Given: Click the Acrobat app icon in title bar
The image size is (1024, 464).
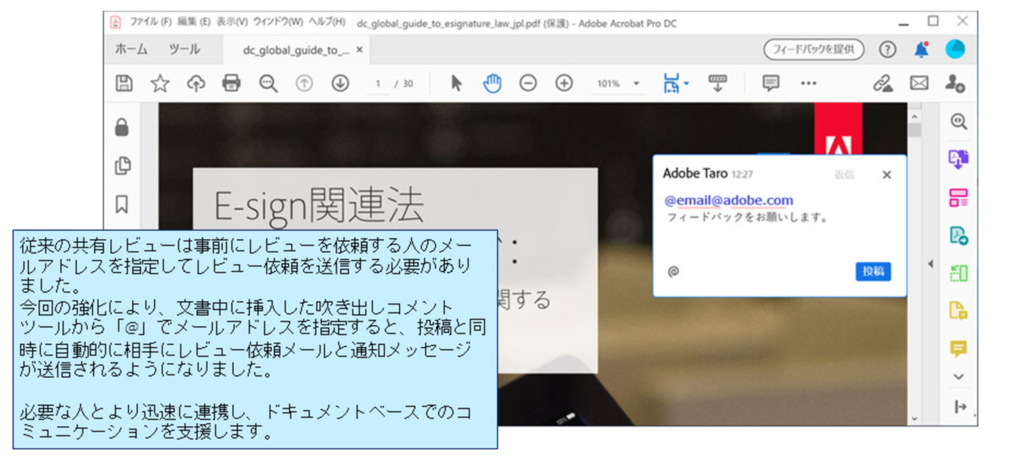Looking at the screenshot, I should tap(116, 22).
